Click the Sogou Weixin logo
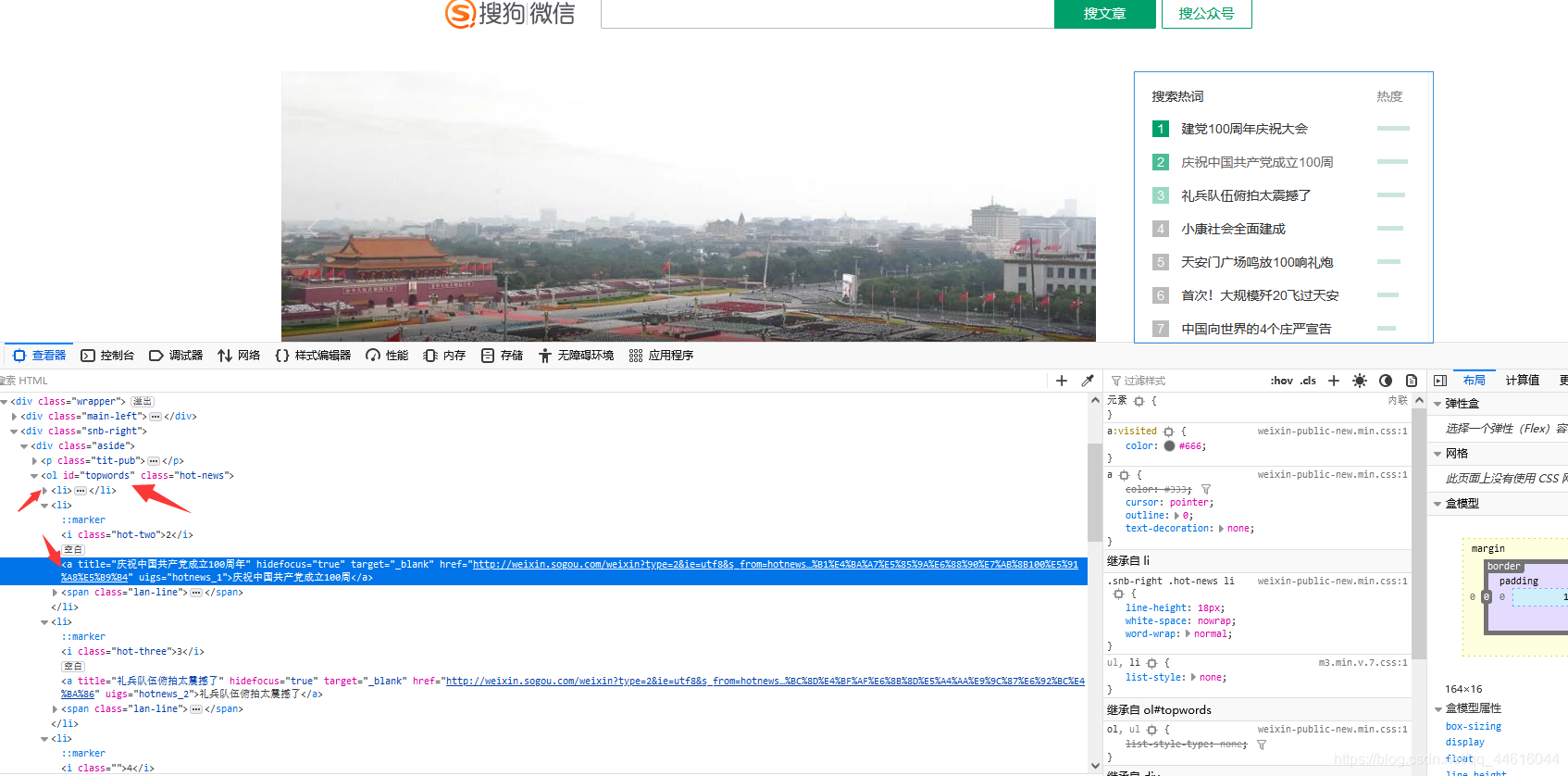The image size is (1568, 776). coord(510,13)
